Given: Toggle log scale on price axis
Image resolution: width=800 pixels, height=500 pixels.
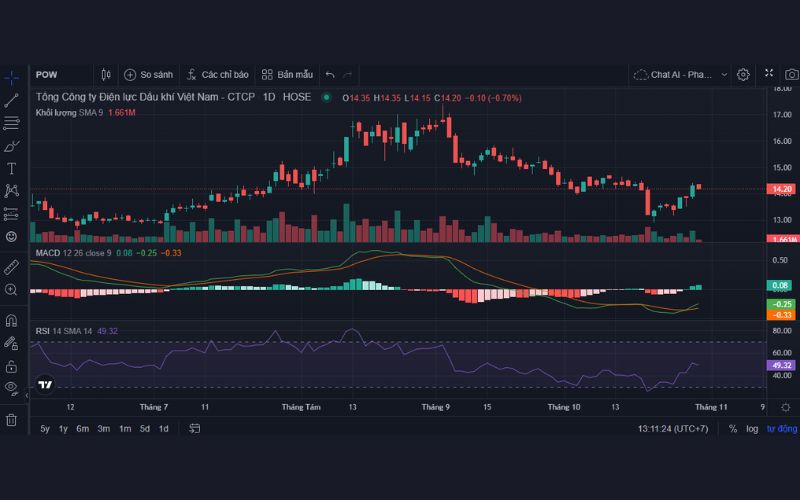Looking at the screenshot, I should 752,428.
